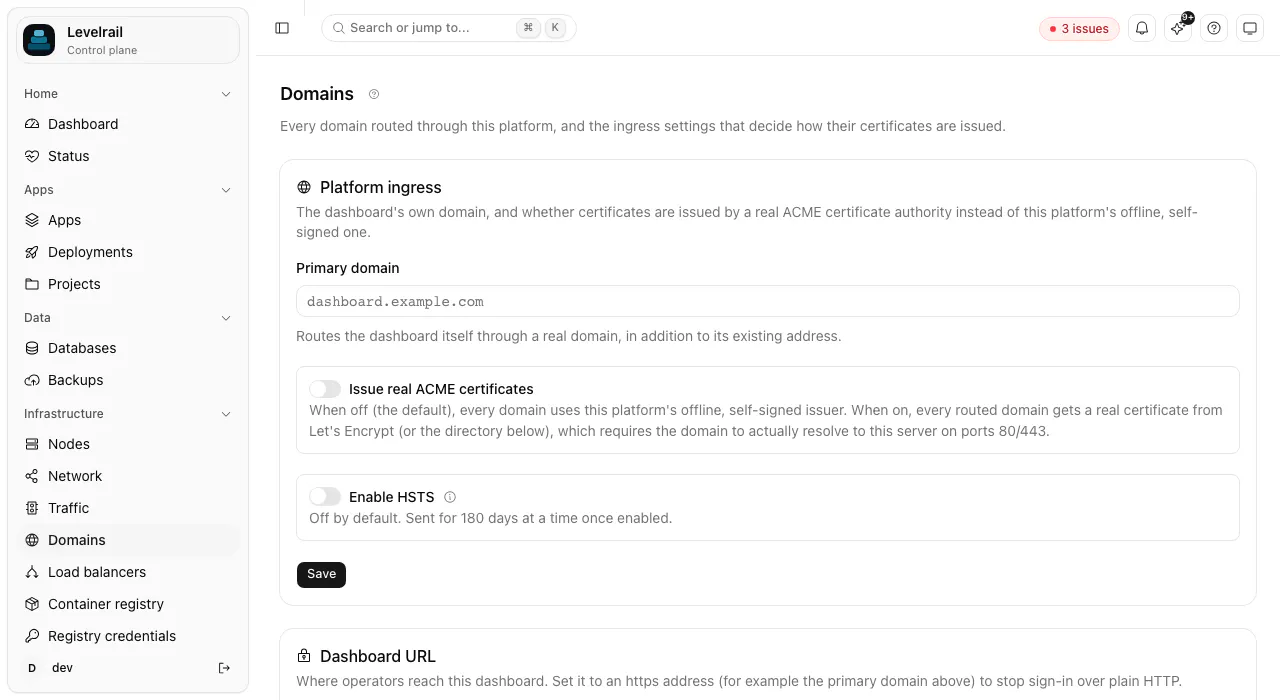The width and height of the screenshot is (1280, 700).
Task: Click the help icon beside Domains heading
Action: point(374,94)
